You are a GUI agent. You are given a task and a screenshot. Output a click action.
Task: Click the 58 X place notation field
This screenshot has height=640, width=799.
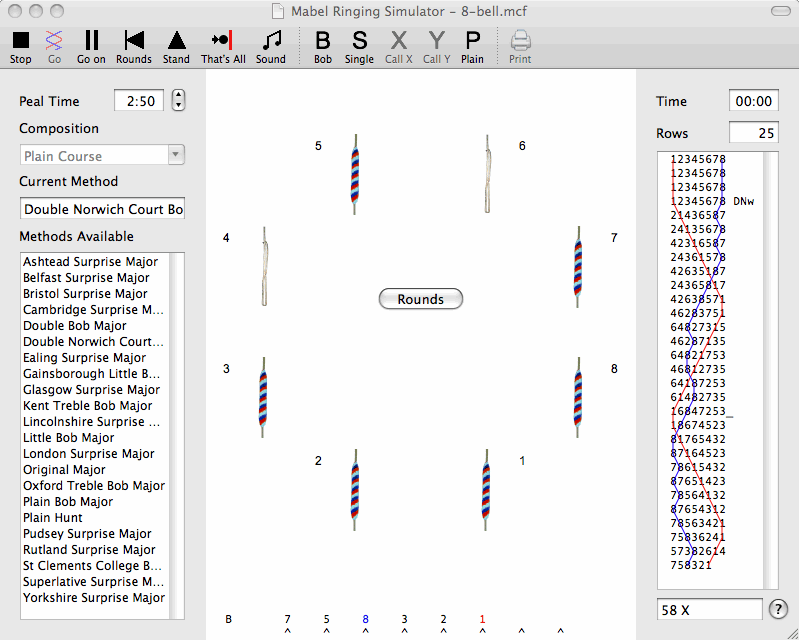coord(709,609)
